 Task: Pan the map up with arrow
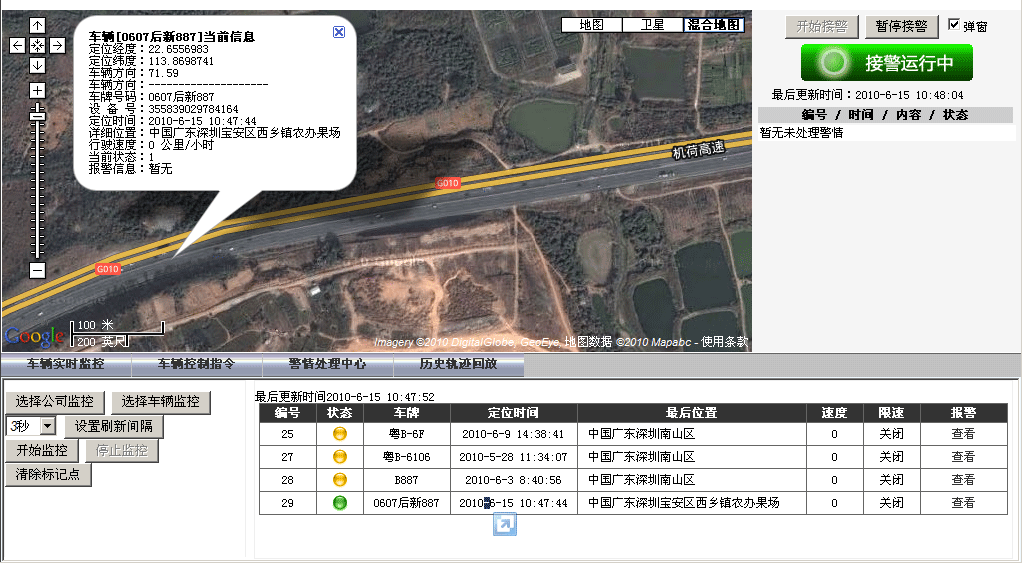point(37,25)
